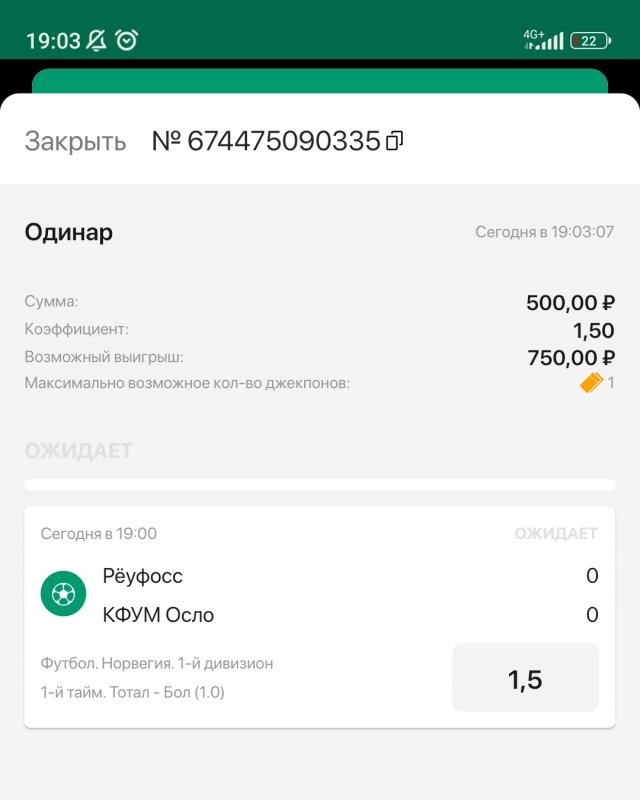Viewport: 640px width, 800px height.
Task: Tap the ОЖИДАЕТ status section label
Action: click(x=78, y=451)
